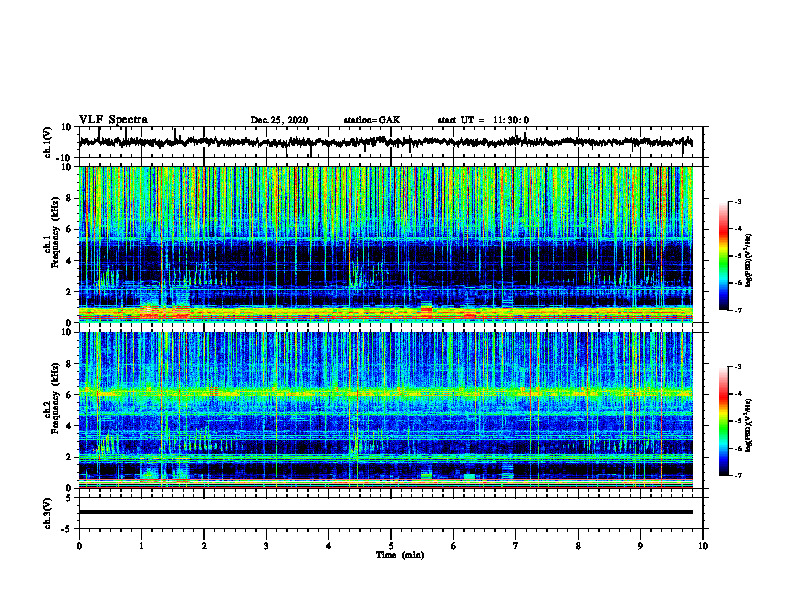Image resolution: width=792 pixels, height=612 pixels.
Task: Click the ch.2 spectrogram color scale bar
Action: click(x=723, y=421)
